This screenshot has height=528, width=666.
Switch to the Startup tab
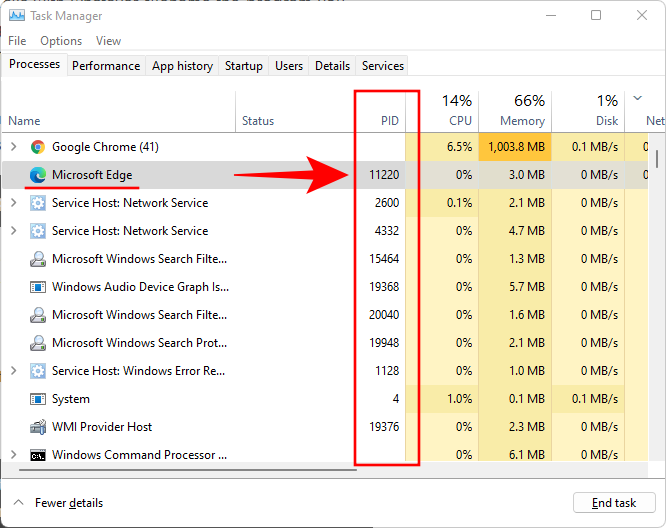tap(244, 66)
